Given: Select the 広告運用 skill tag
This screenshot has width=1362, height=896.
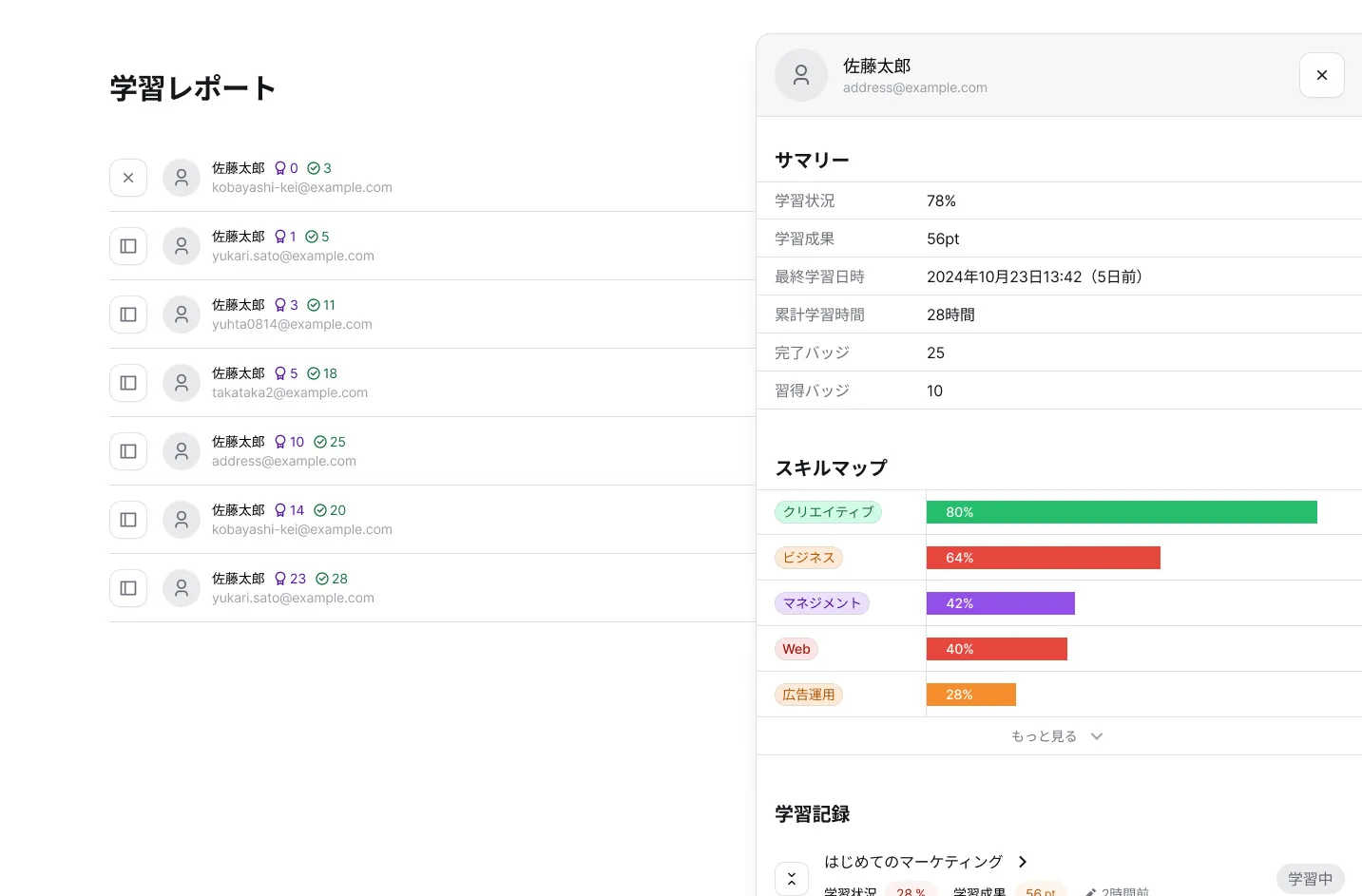Looking at the screenshot, I should tap(809, 695).
